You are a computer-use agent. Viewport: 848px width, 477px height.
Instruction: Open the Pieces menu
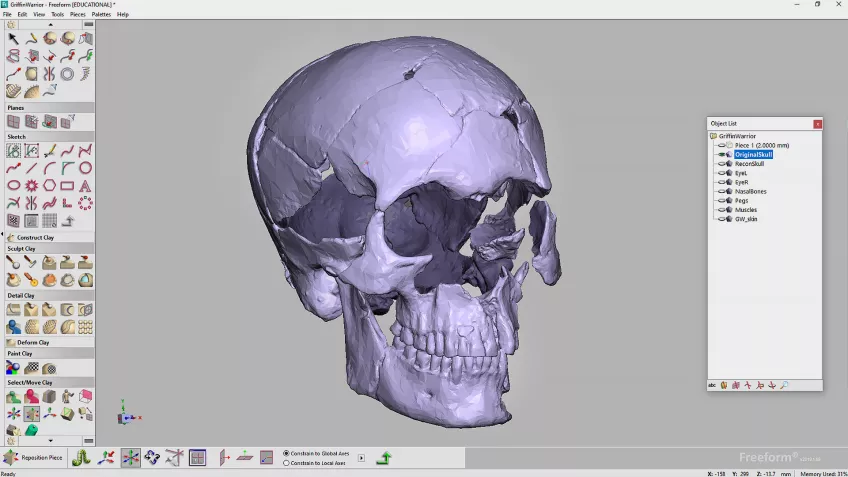[x=77, y=15]
